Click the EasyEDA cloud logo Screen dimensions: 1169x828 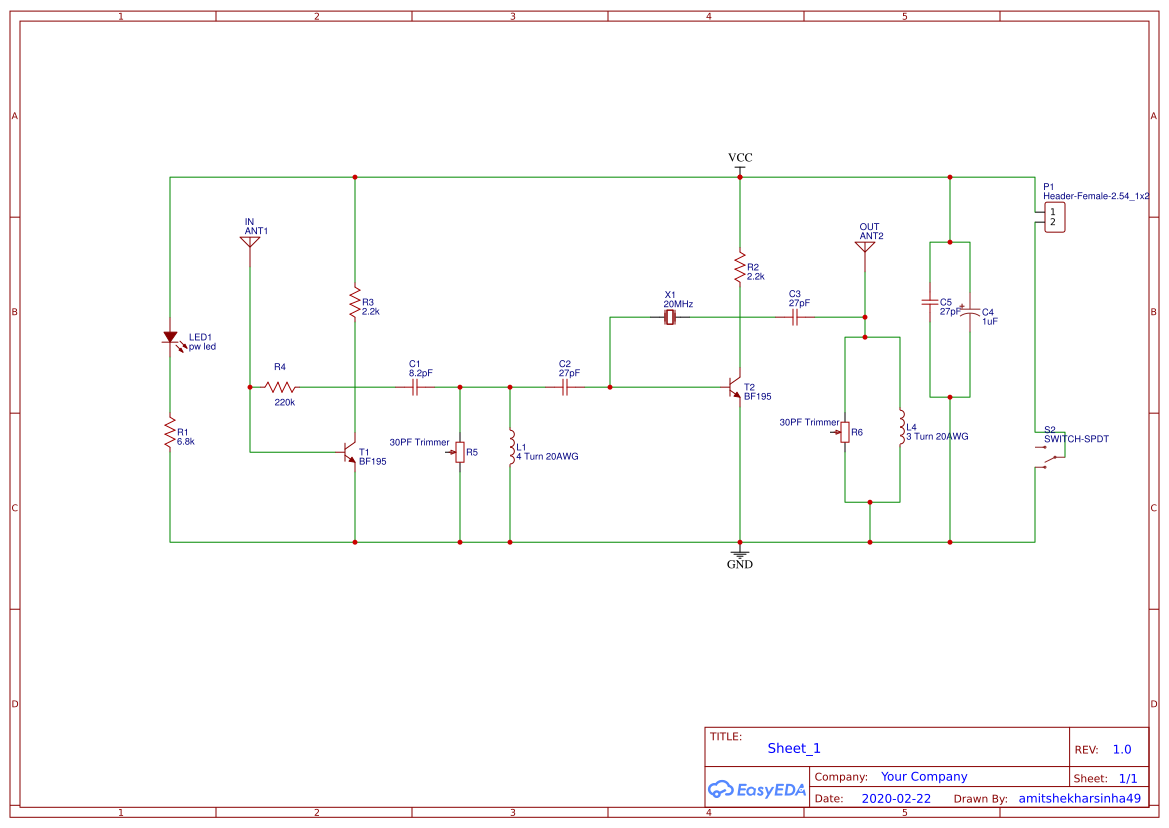tap(720, 789)
